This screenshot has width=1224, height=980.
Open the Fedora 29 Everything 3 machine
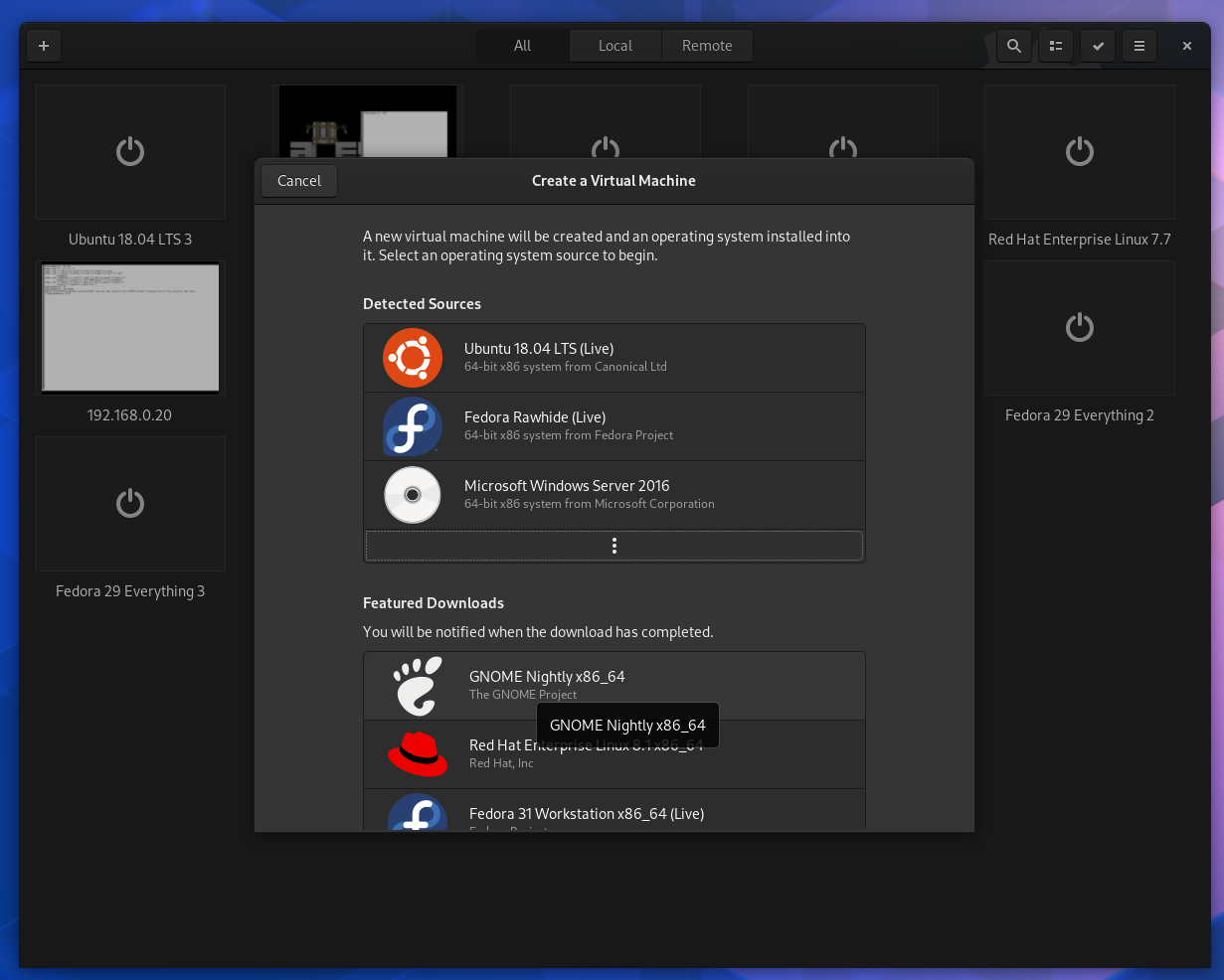pos(130,504)
